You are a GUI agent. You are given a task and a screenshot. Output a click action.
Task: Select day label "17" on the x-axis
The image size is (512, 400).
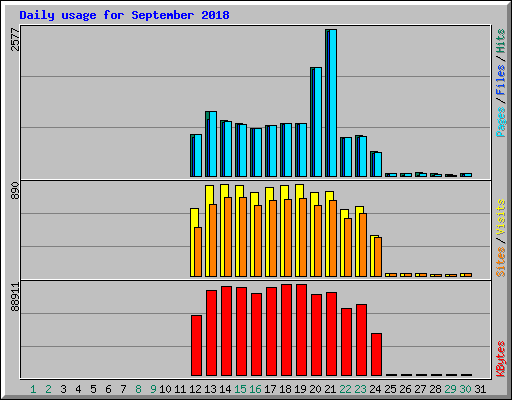click(x=270, y=389)
